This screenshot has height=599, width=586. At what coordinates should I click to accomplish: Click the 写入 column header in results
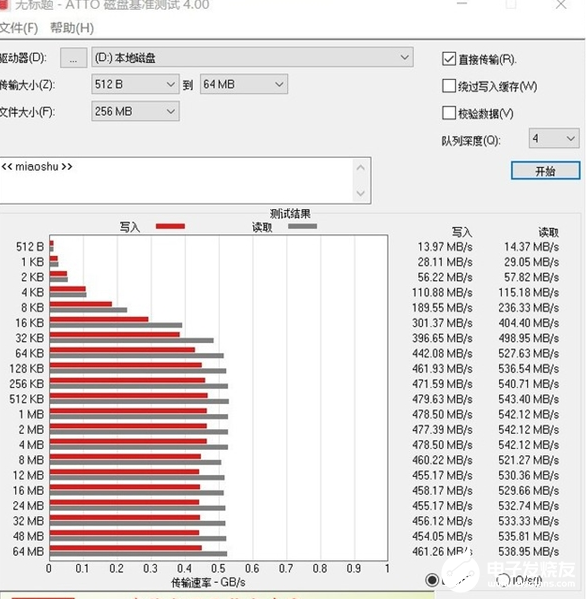(462, 232)
